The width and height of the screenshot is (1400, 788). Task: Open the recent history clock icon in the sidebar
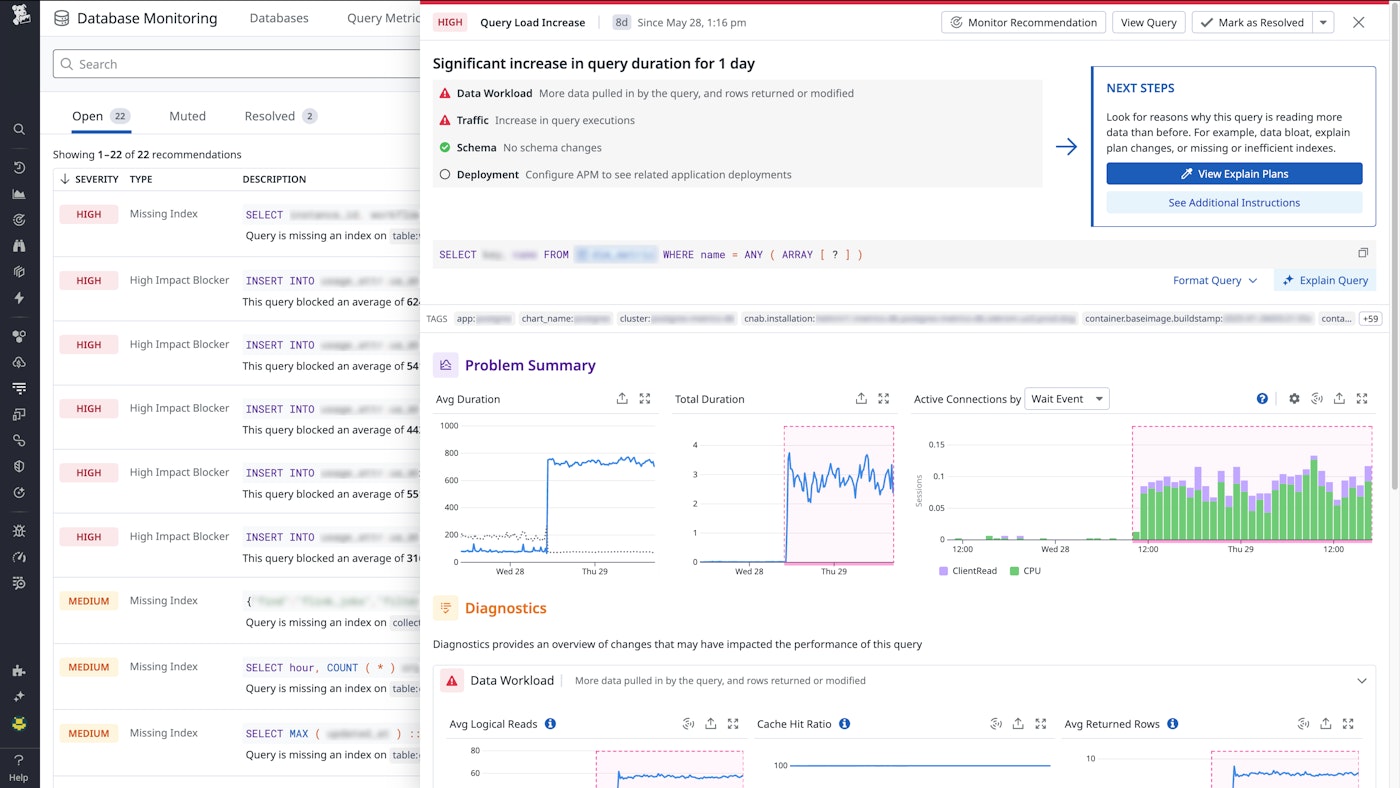[19, 168]
